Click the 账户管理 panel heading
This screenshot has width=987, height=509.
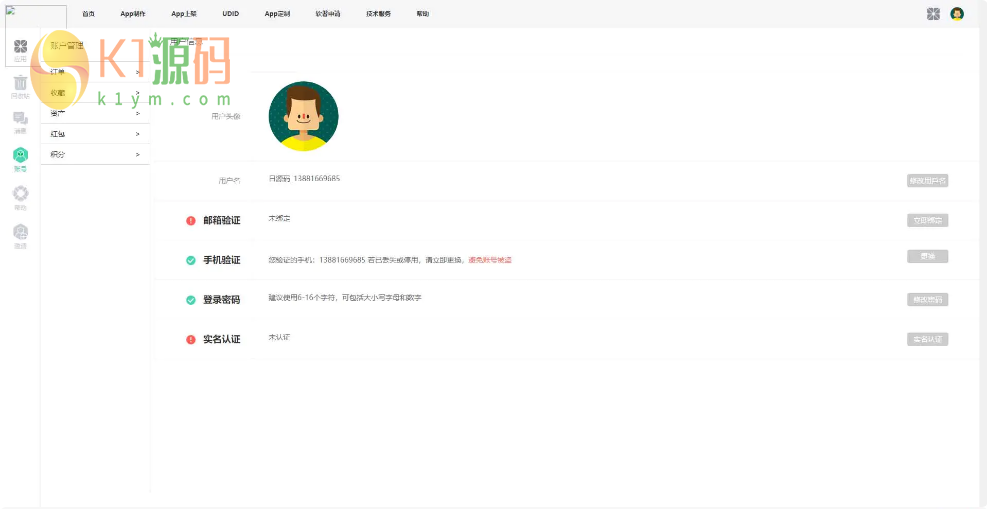pos(67,45)
